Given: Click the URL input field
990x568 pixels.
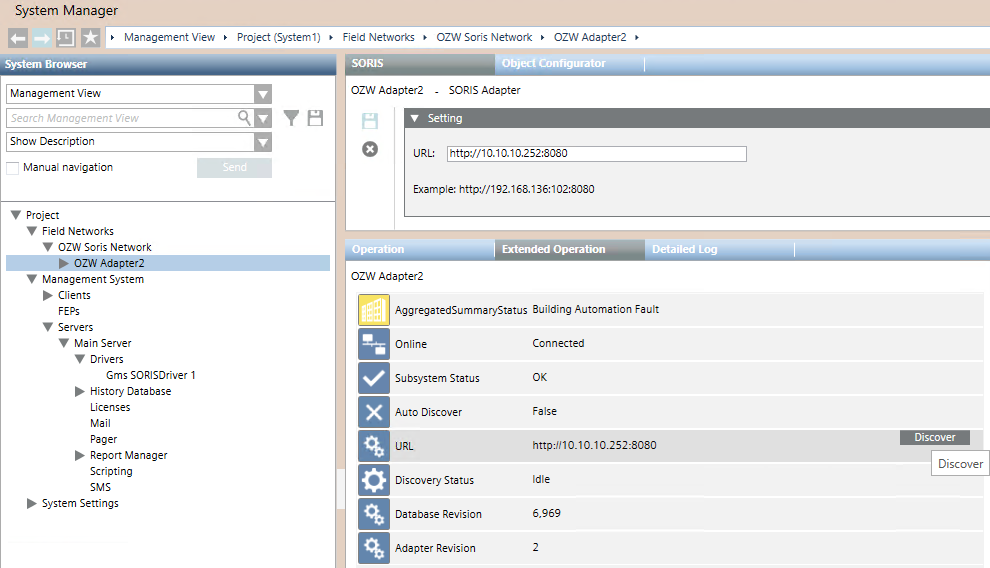Looking at the screenshot, I should (596, 154).
